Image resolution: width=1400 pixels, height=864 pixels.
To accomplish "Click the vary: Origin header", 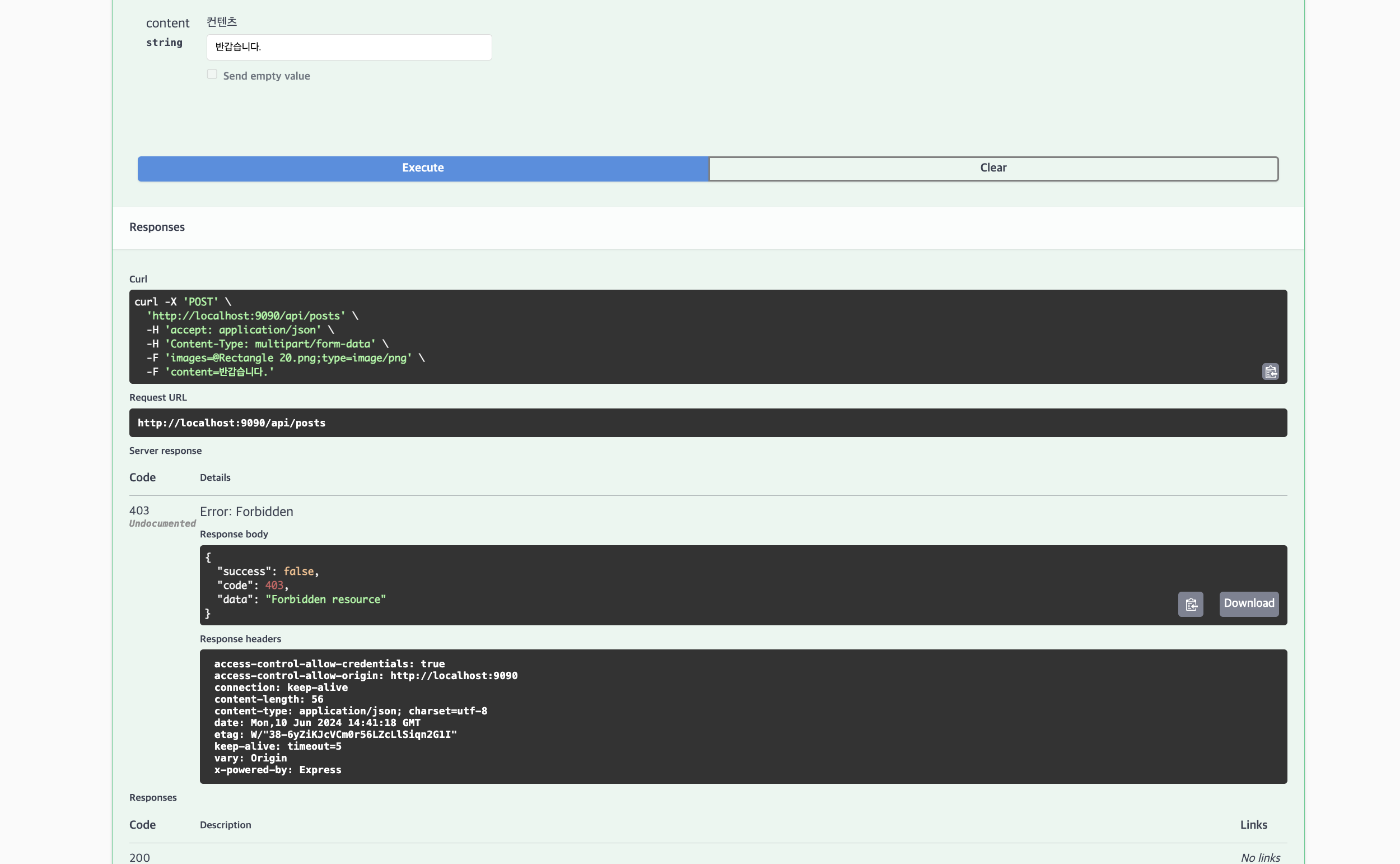I will pos(251,758).
